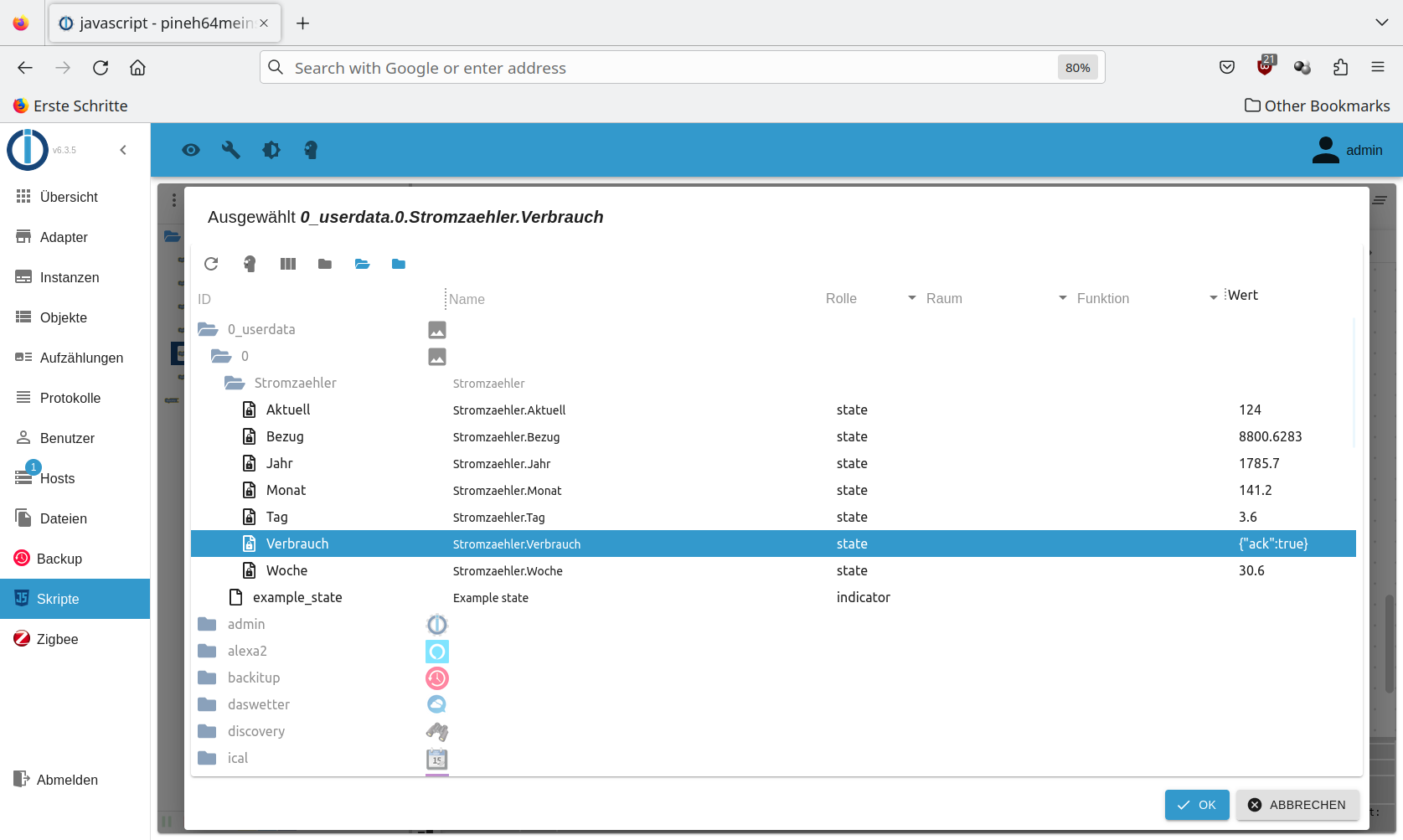Select the Verbrauch state row

[773, 544]
